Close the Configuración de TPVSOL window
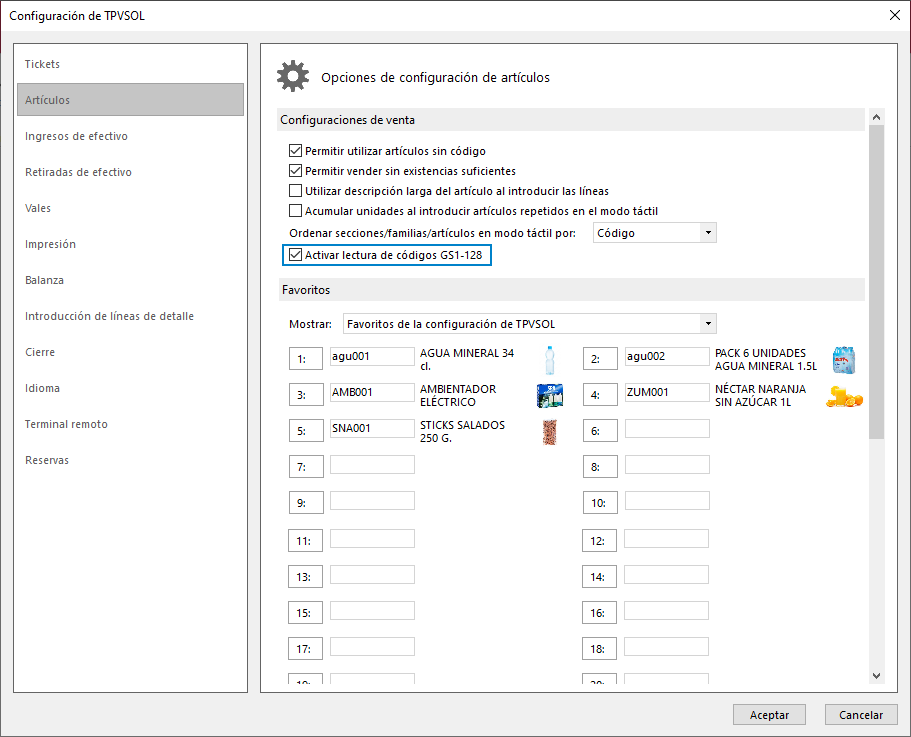This screenshot has width=911, height=737. click(x=895, y=15)
